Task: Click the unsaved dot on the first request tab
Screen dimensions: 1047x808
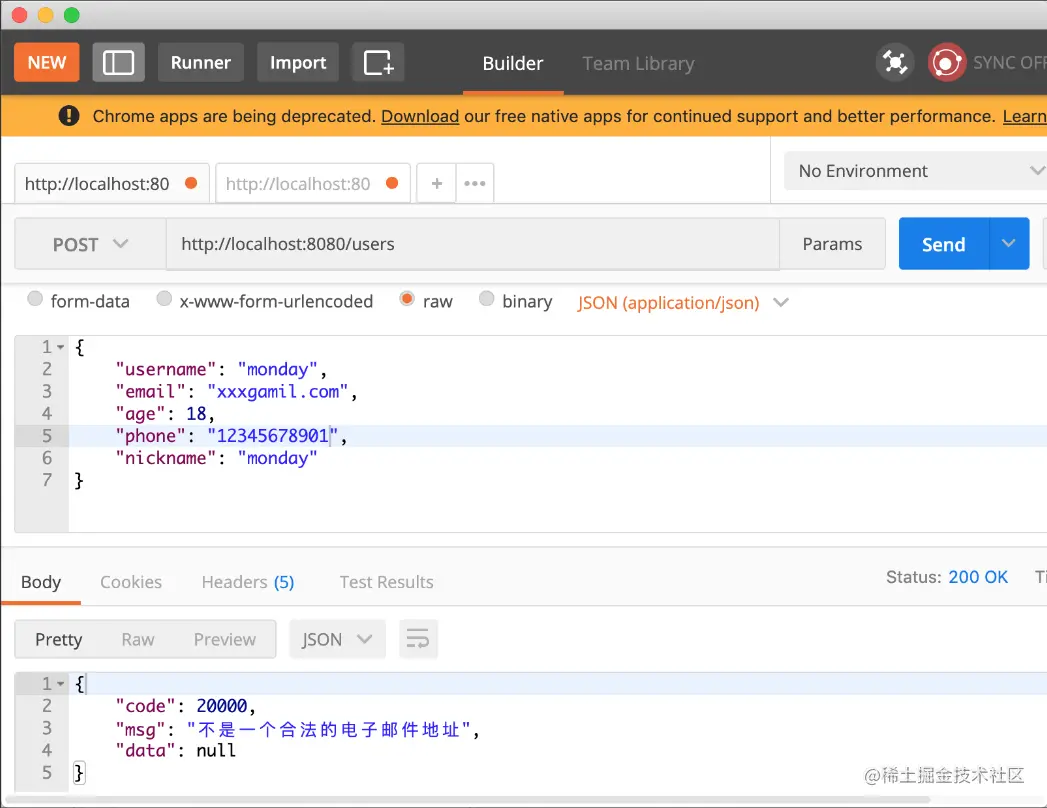Action: [191, 183]
